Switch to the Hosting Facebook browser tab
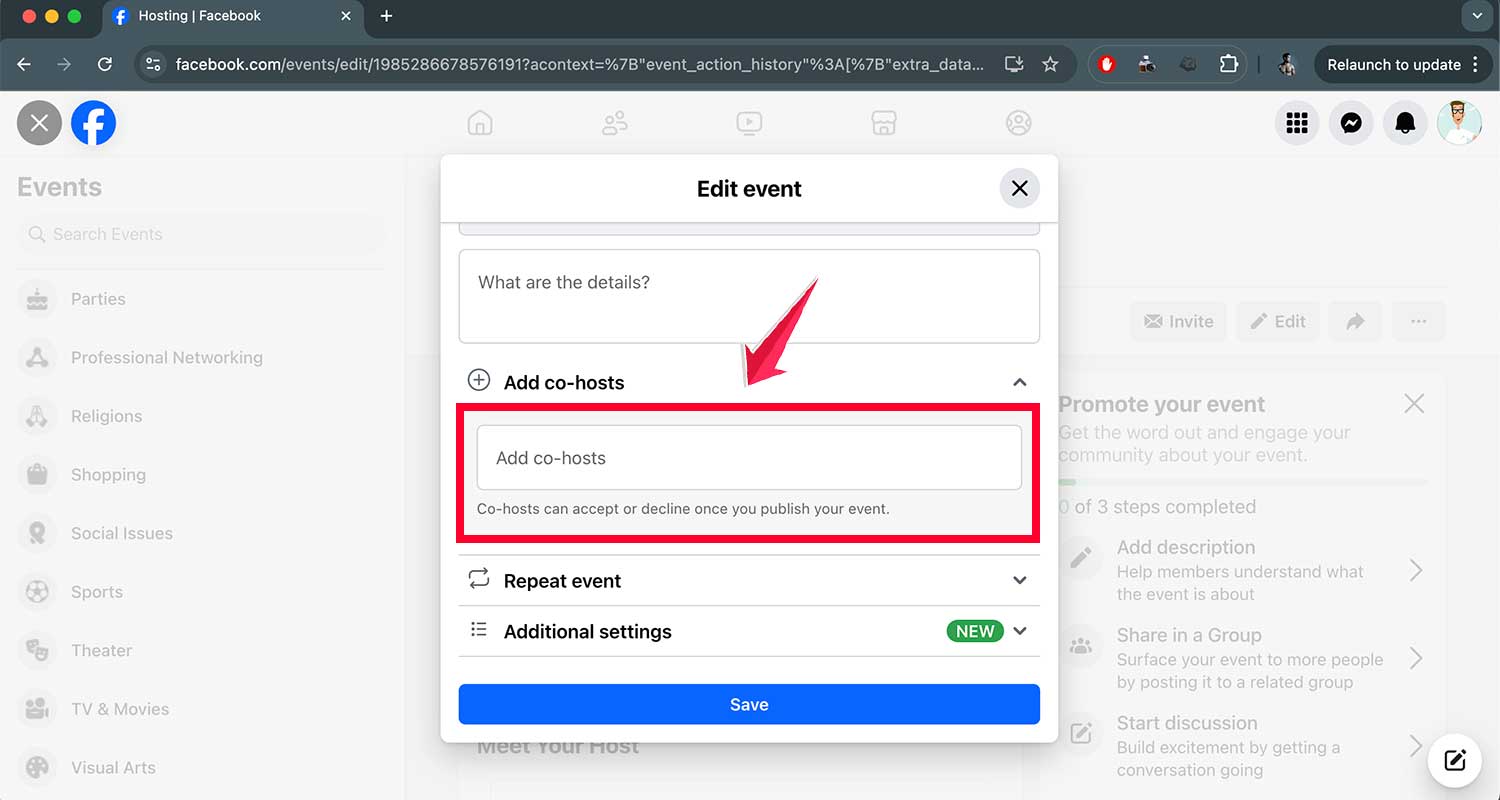The height and width of the screenshot is (800, 1500). (200, 16)
